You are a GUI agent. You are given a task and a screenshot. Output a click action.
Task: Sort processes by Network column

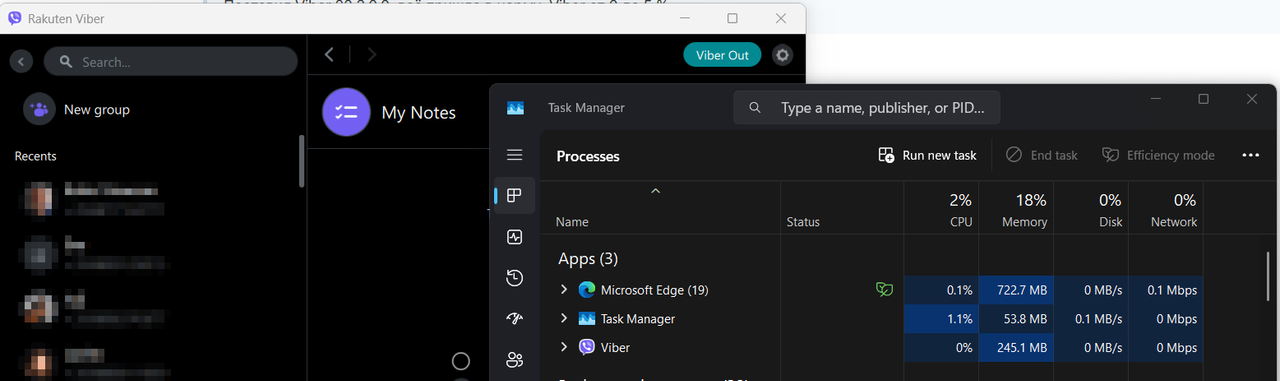[1166, 209]
